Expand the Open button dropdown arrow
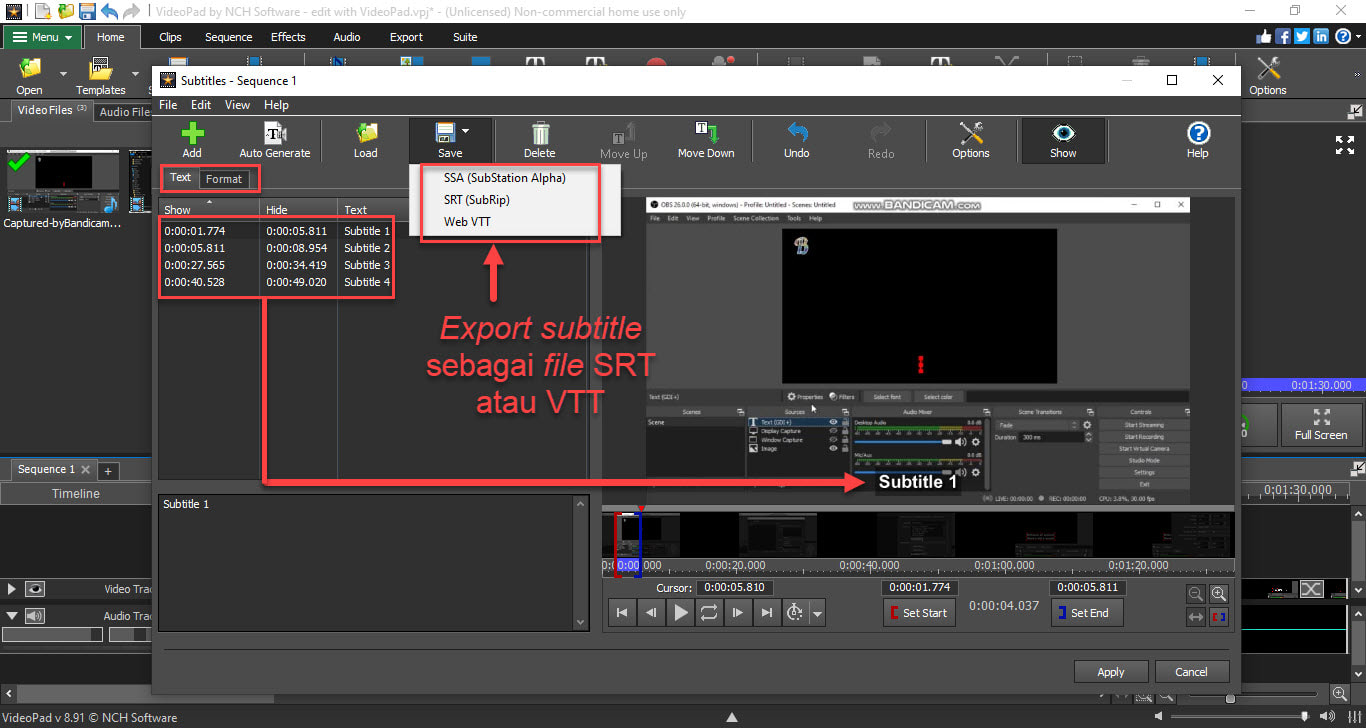Viewport: 1366px width, 728px height. tap(63, 73)
